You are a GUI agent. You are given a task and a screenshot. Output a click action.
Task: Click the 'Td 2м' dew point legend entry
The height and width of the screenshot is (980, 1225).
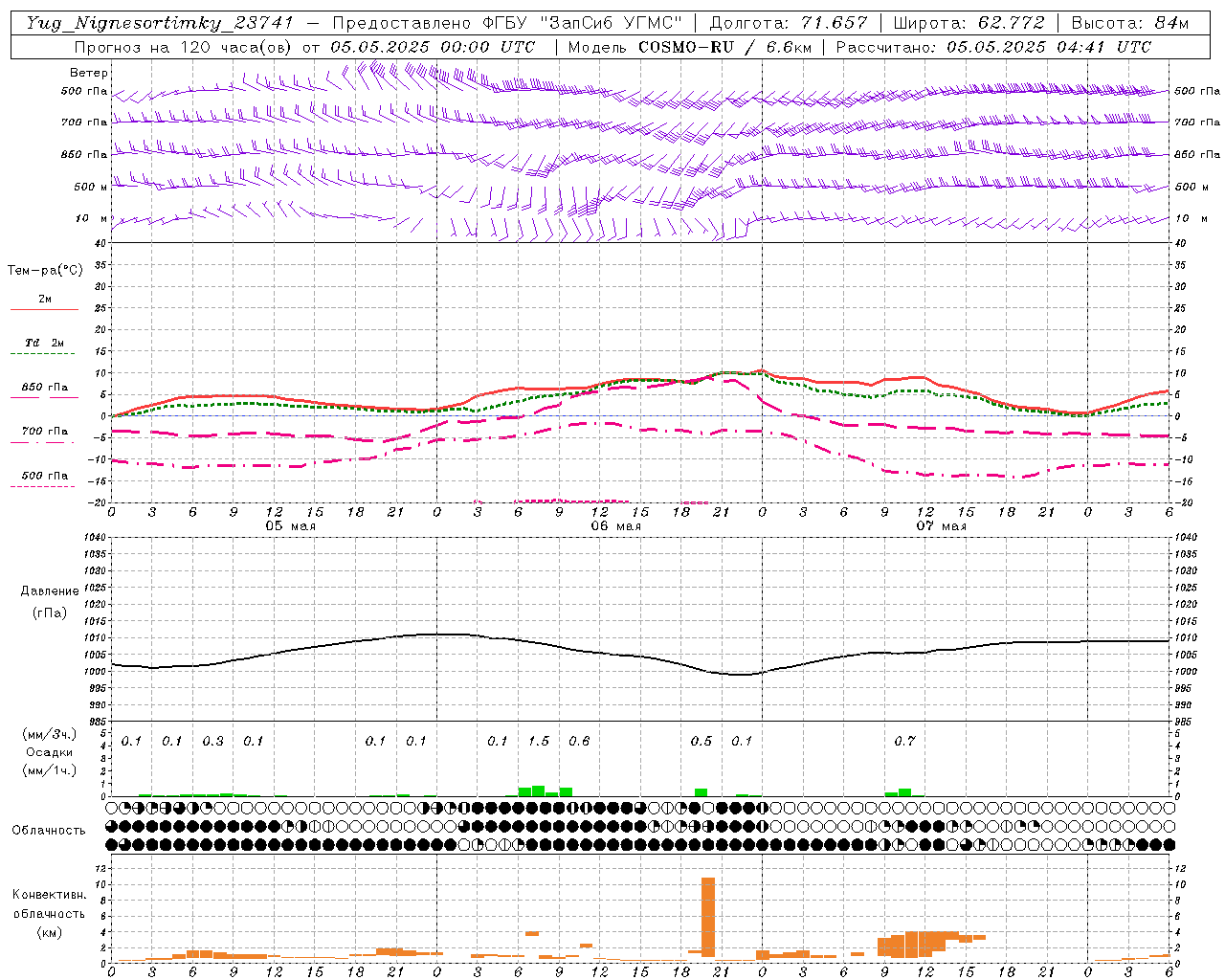pyautogui.click(x=45, y=343)
